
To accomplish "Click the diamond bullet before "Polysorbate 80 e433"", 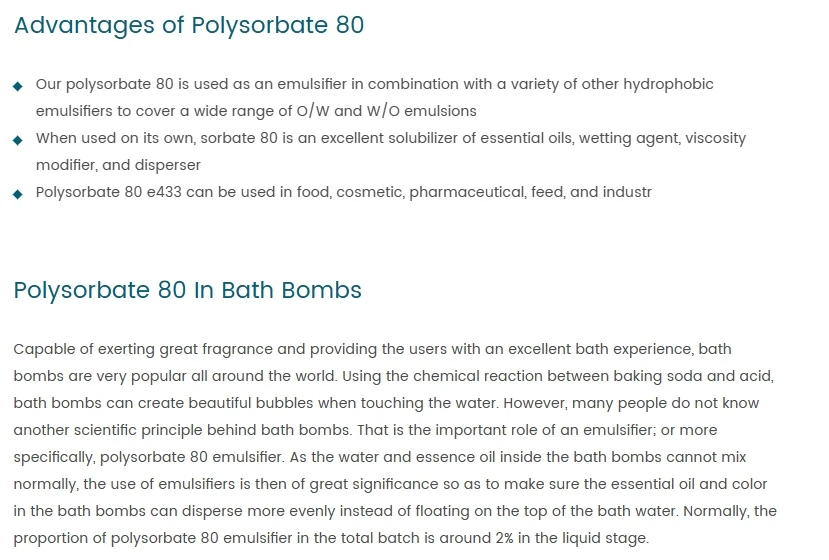I will click(x=18, y=194).
